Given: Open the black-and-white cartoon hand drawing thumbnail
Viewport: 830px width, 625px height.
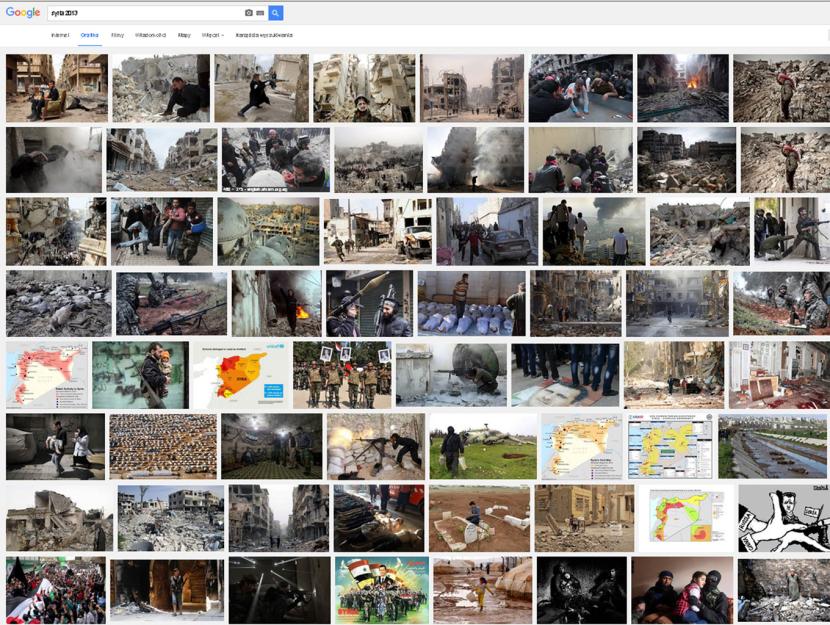Looking at the screenshot, I should pos(783,518).
